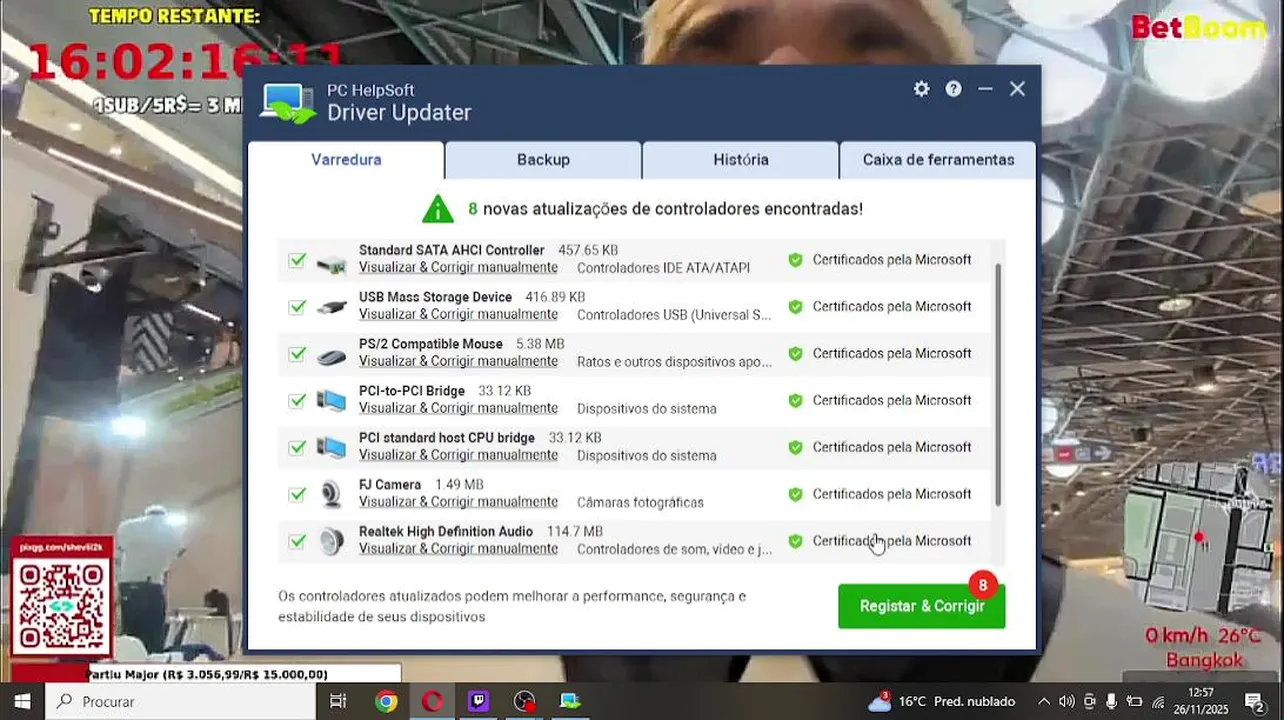Viewport: 1284px width, 720px height.
Task: Click the green shield in the FJ Camera row
Action: (x=795, y=494)
